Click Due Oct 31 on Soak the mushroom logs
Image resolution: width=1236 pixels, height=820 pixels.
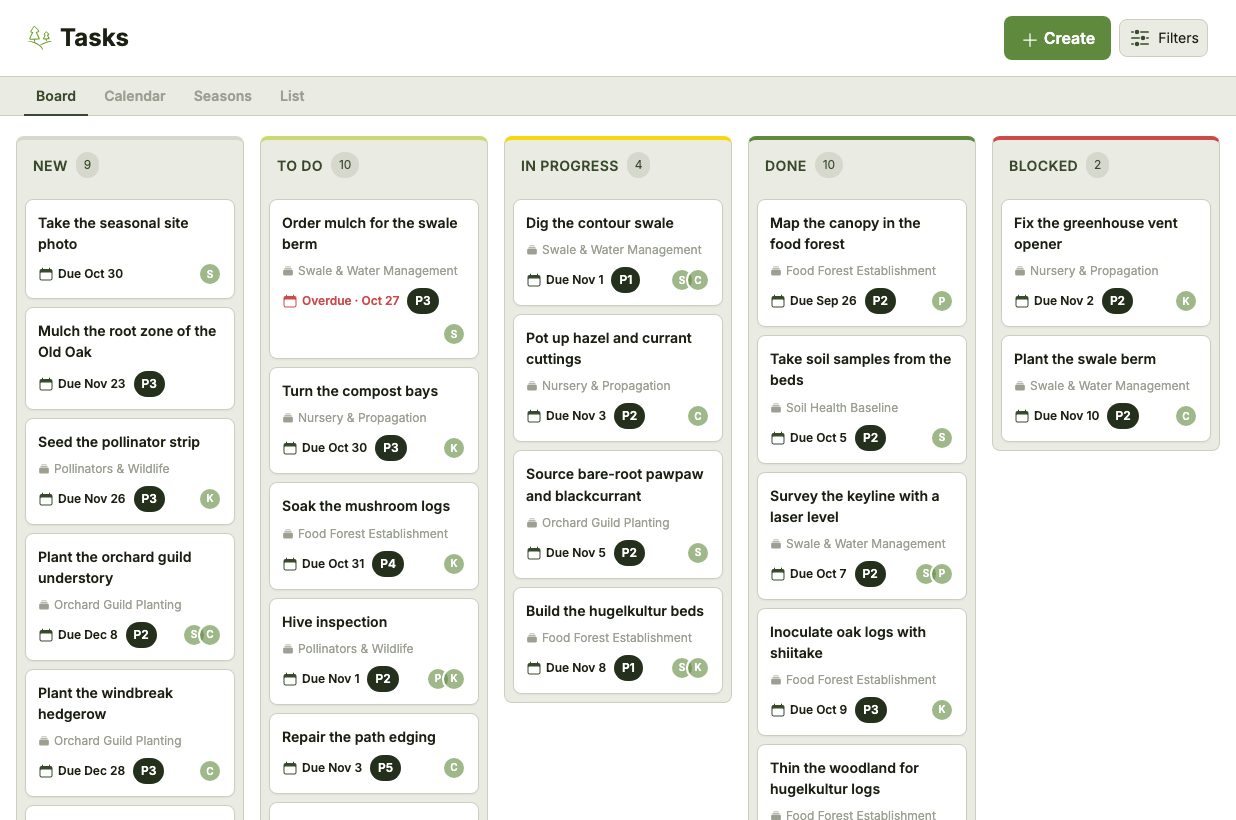[x=333, y=564]
